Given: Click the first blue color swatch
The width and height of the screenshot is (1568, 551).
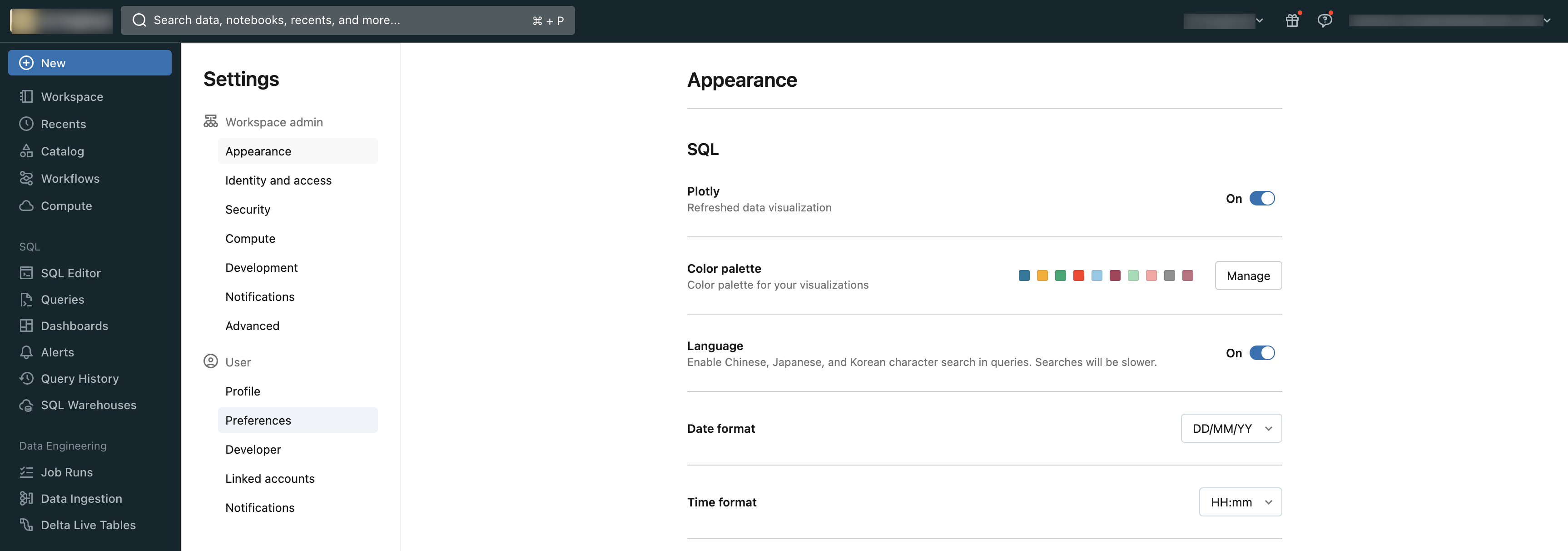Looking at the screenshot, I should click(x=1023, y=275).
